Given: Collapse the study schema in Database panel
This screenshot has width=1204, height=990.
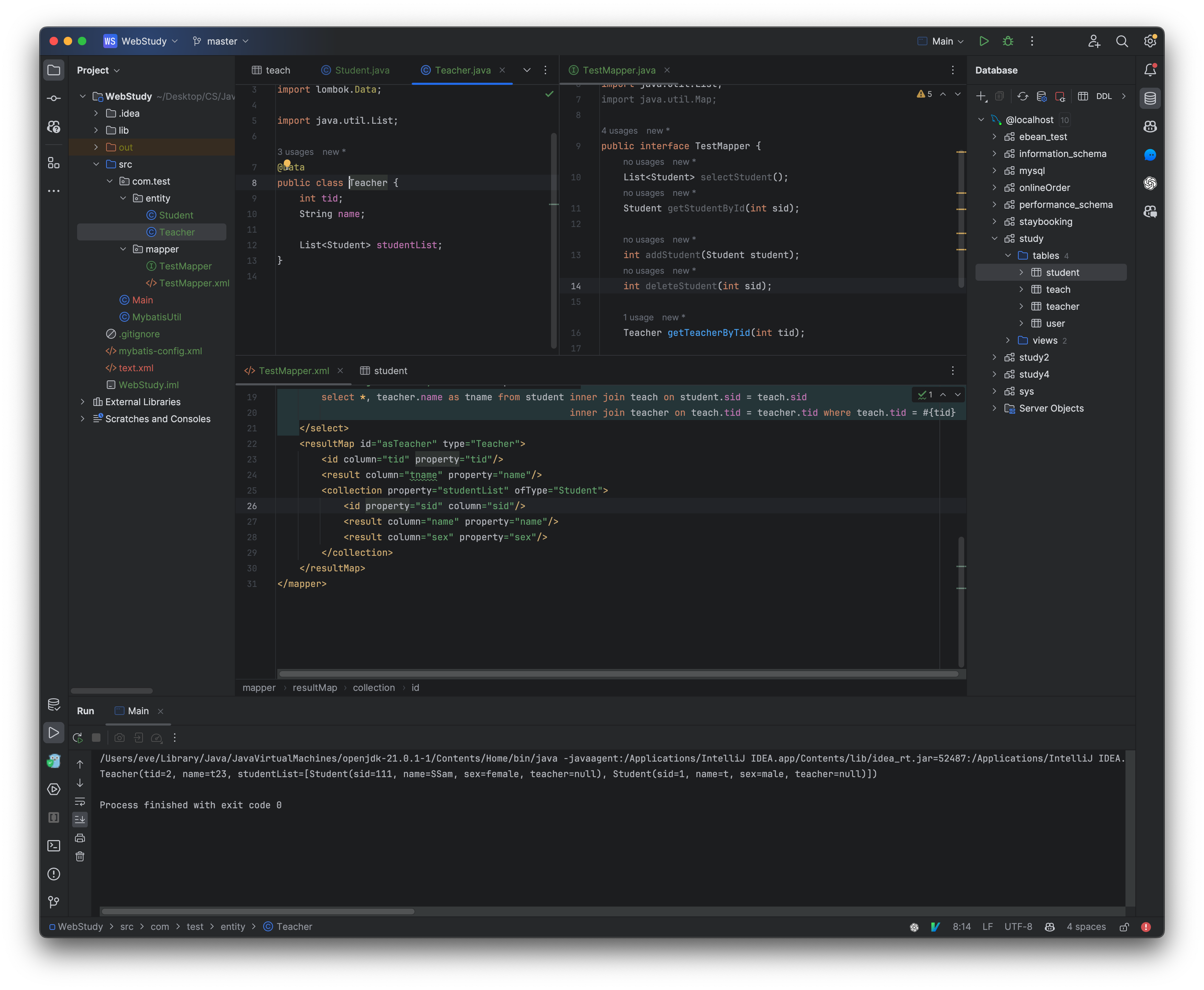Looking at the screenshot, I should [995, 238].
